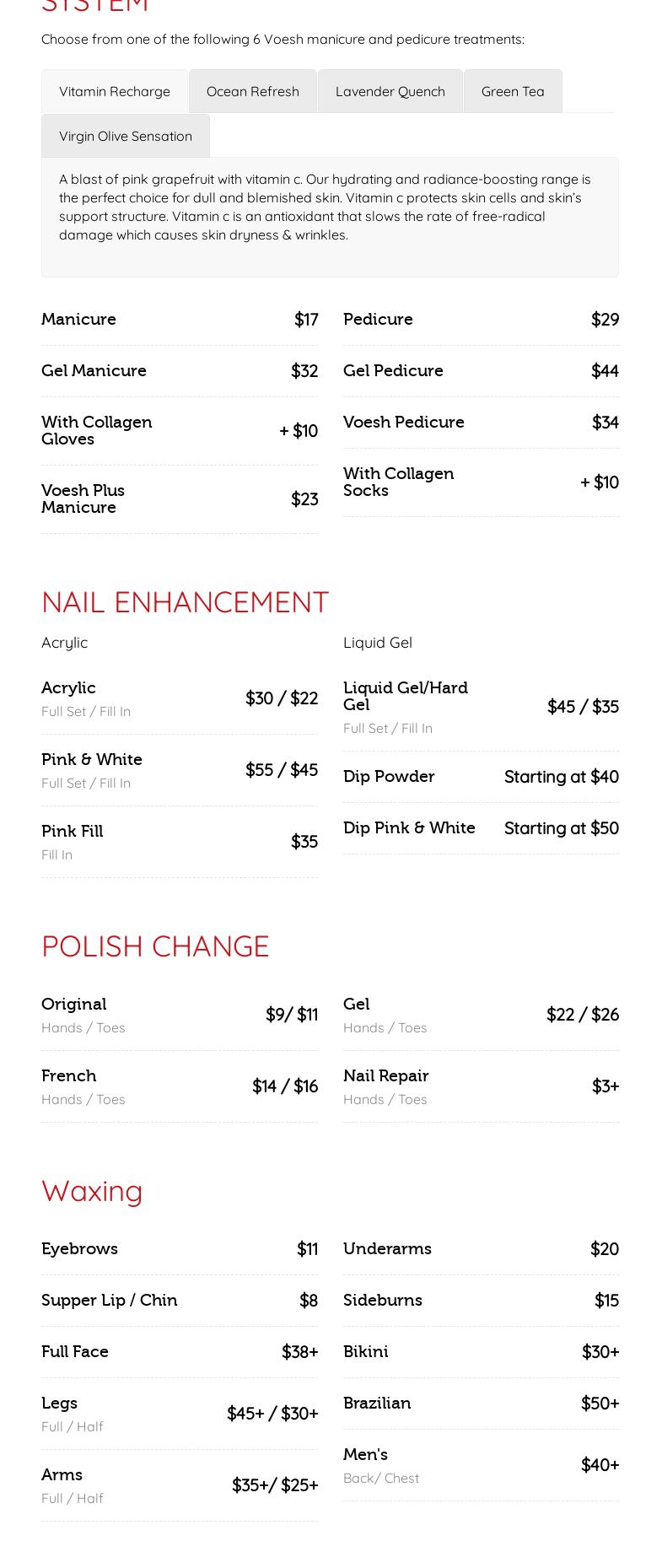
Task: Click the Nail Repair service name
Action: click(x=385, y=1075)
